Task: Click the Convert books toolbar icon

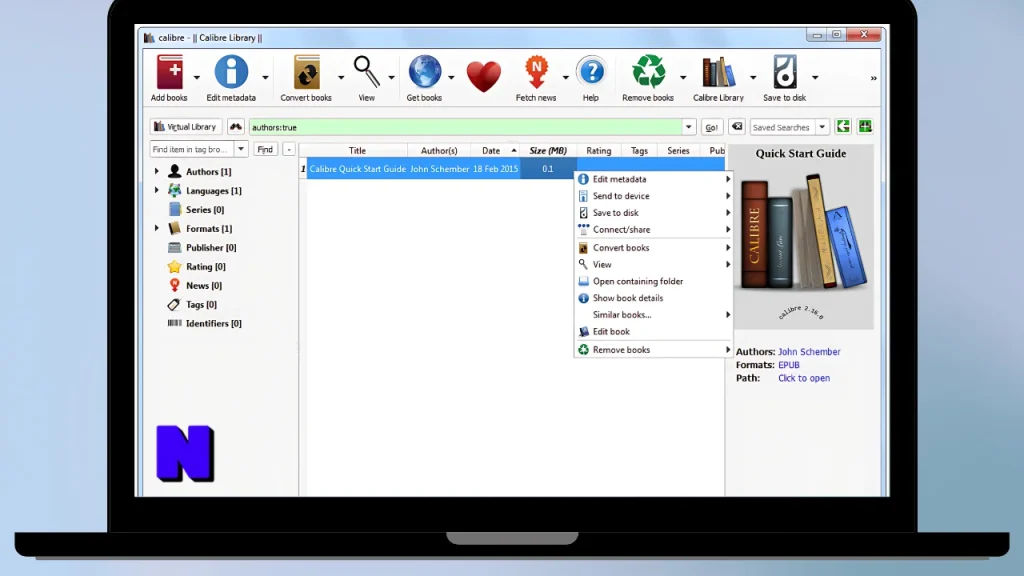Action: 306,72
